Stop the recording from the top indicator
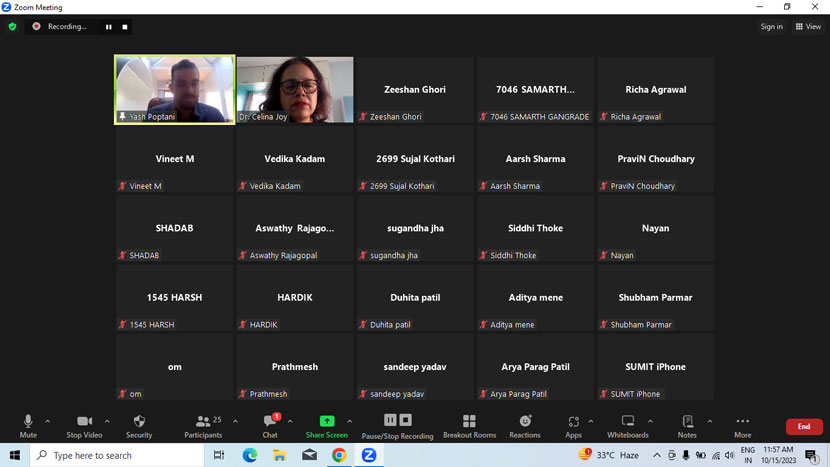The image size is (830, 467). [125, 27]
